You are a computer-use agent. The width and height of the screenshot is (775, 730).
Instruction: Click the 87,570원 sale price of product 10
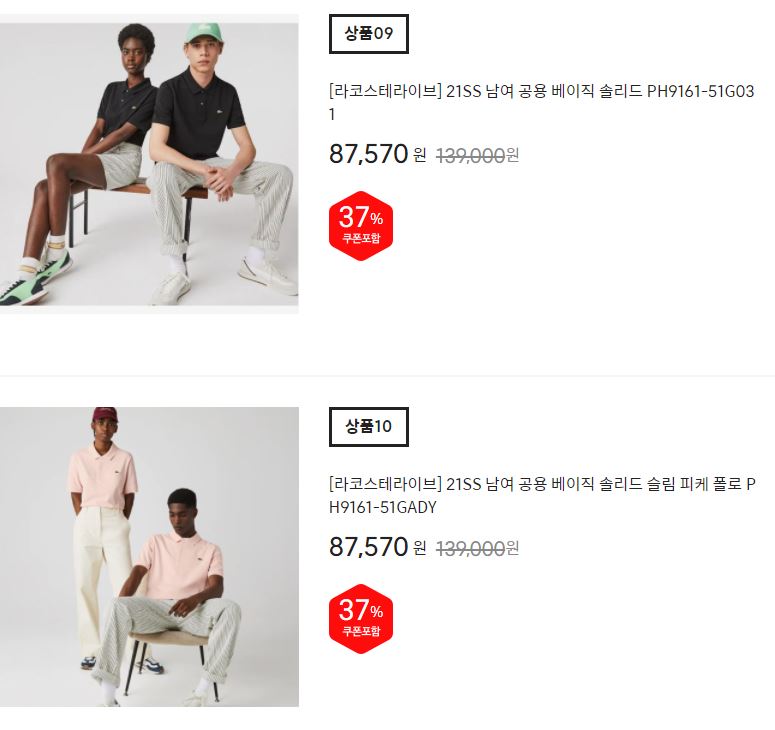coord(378,547)
